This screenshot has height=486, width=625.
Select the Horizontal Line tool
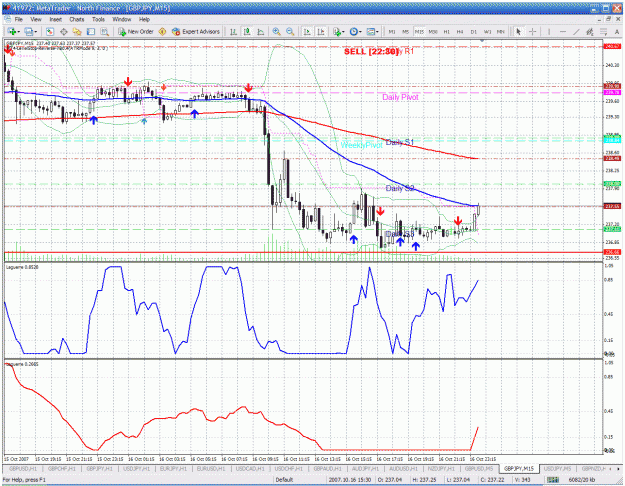pos(562,31)
